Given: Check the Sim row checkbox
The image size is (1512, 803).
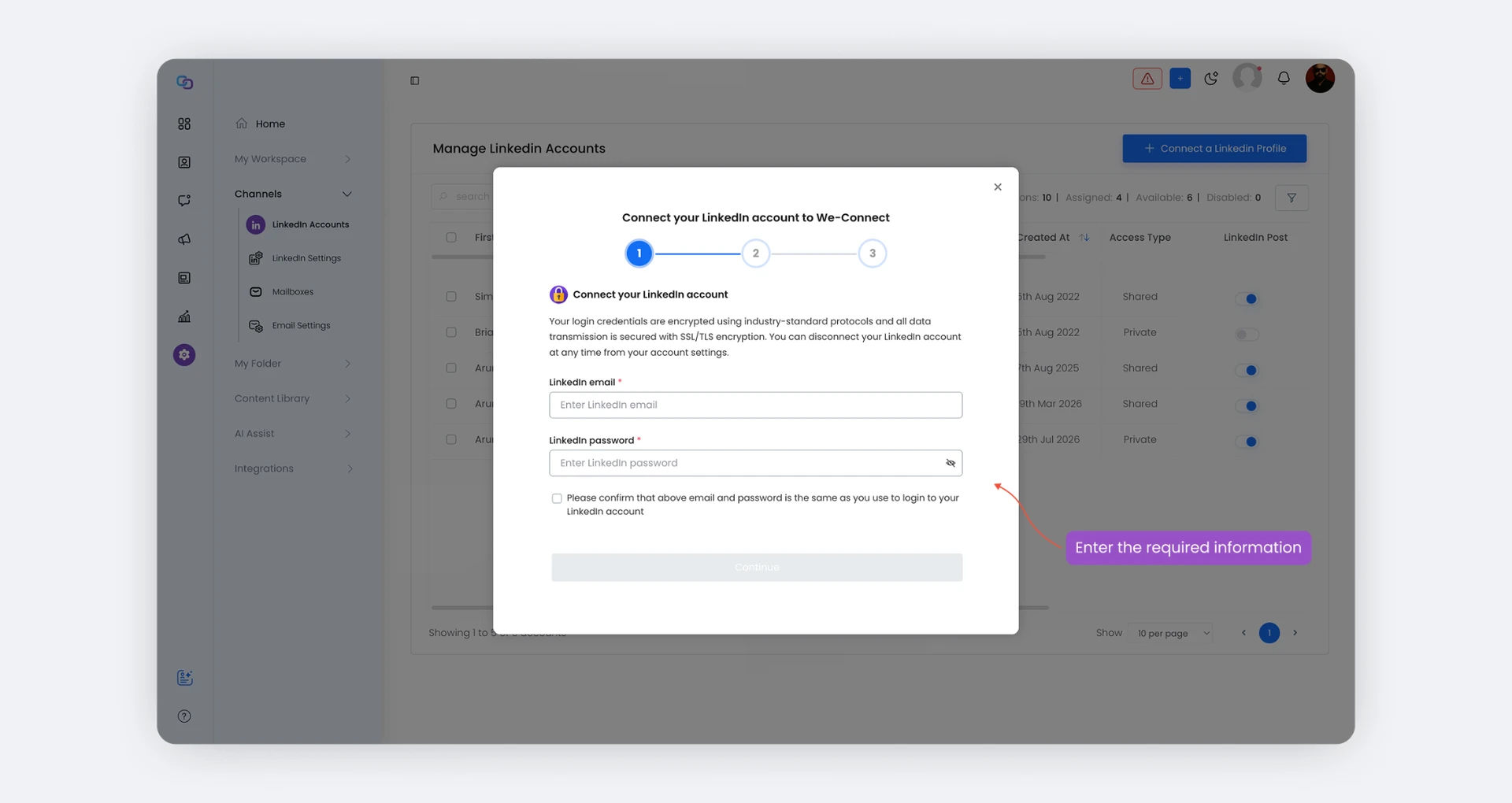Looking at the screenshot, I should (x=451, y=297).
